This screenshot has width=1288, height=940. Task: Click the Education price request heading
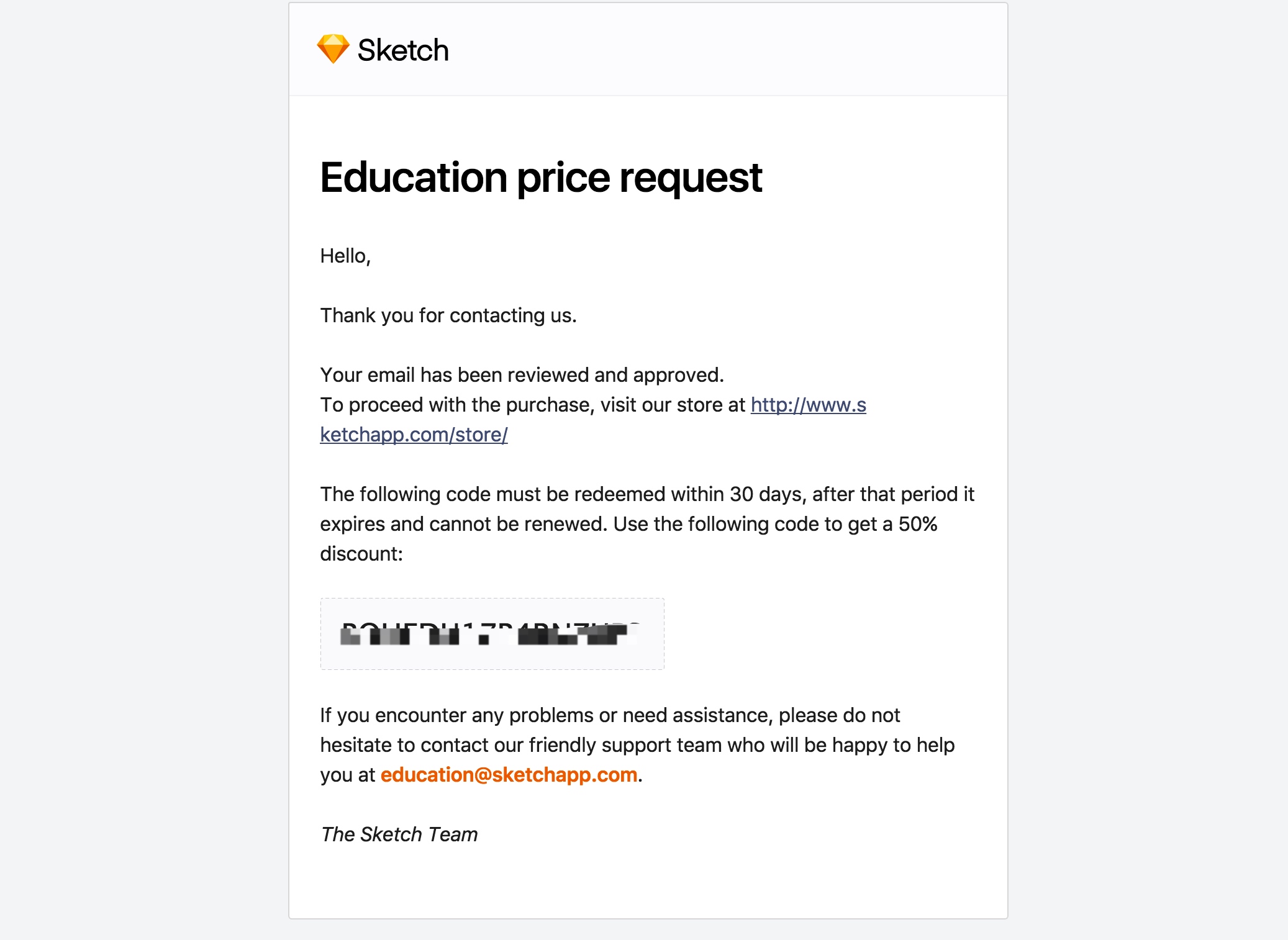pos(541,178)
